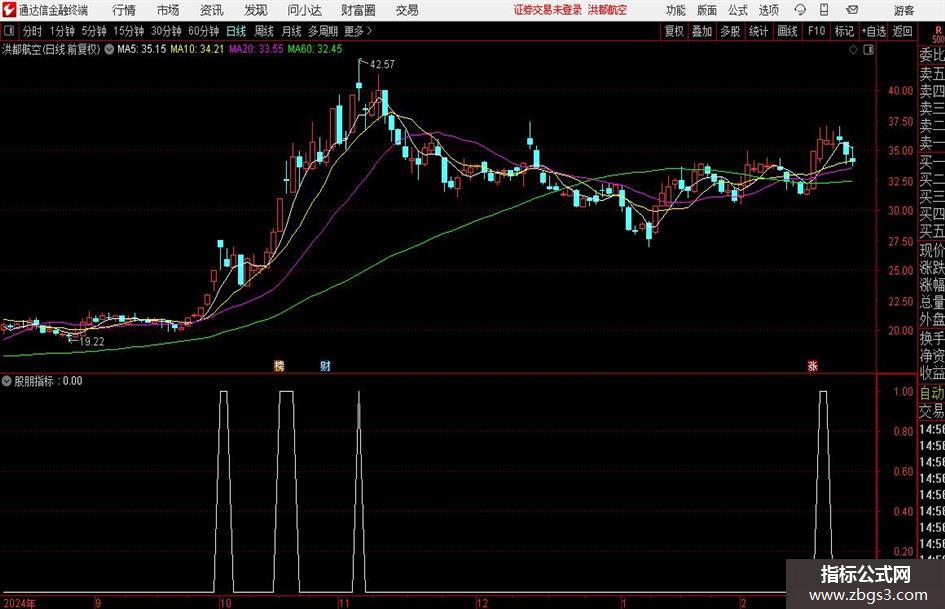This screenshot has width=945, height=609.
Task: Toggle the left panel icon beside 分时
Action: (x=9, y=31)
